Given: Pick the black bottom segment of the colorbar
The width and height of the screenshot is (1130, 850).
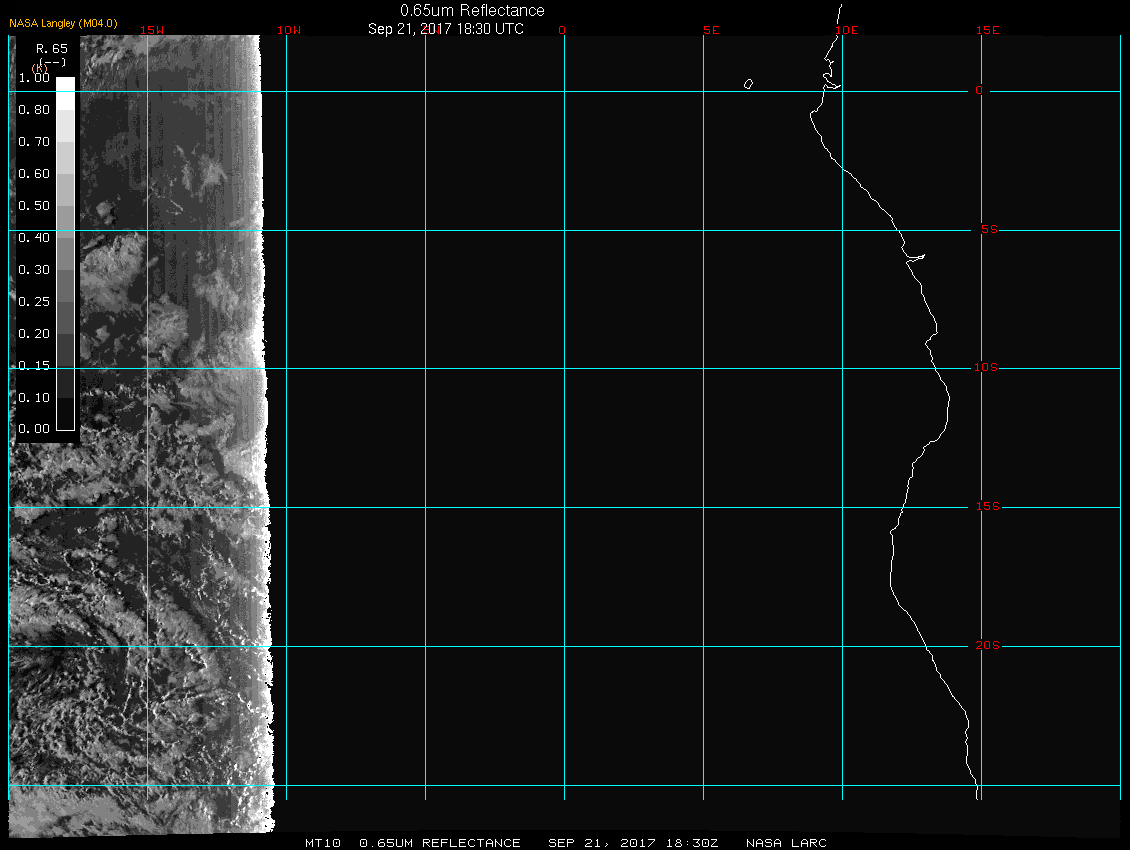Looking at the screenshot, I should click(66, 415).
